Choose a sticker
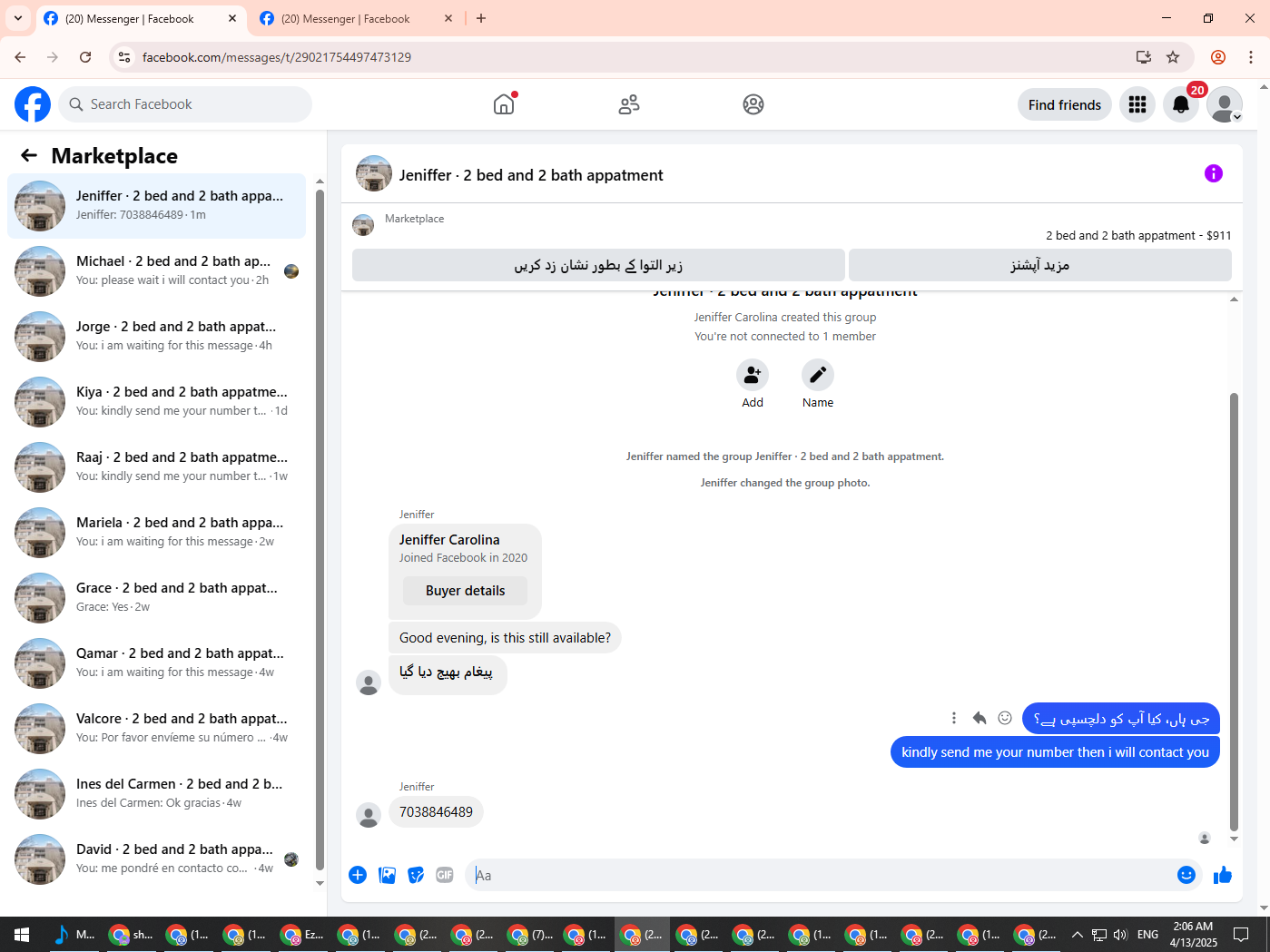This screenshot has height=952, width=1270. click(416, 875)
